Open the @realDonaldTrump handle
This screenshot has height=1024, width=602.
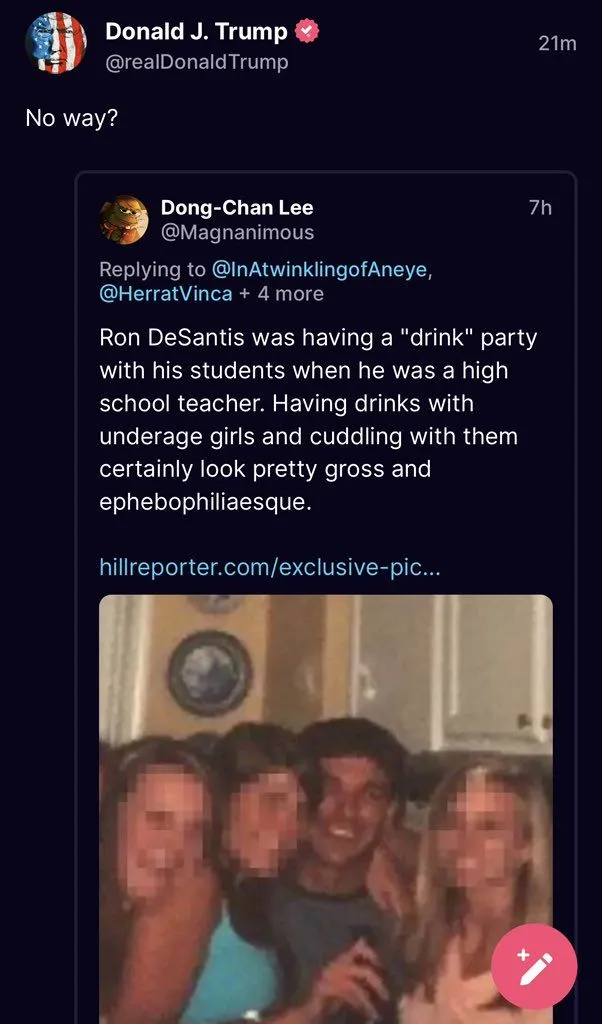coord(196,62)
